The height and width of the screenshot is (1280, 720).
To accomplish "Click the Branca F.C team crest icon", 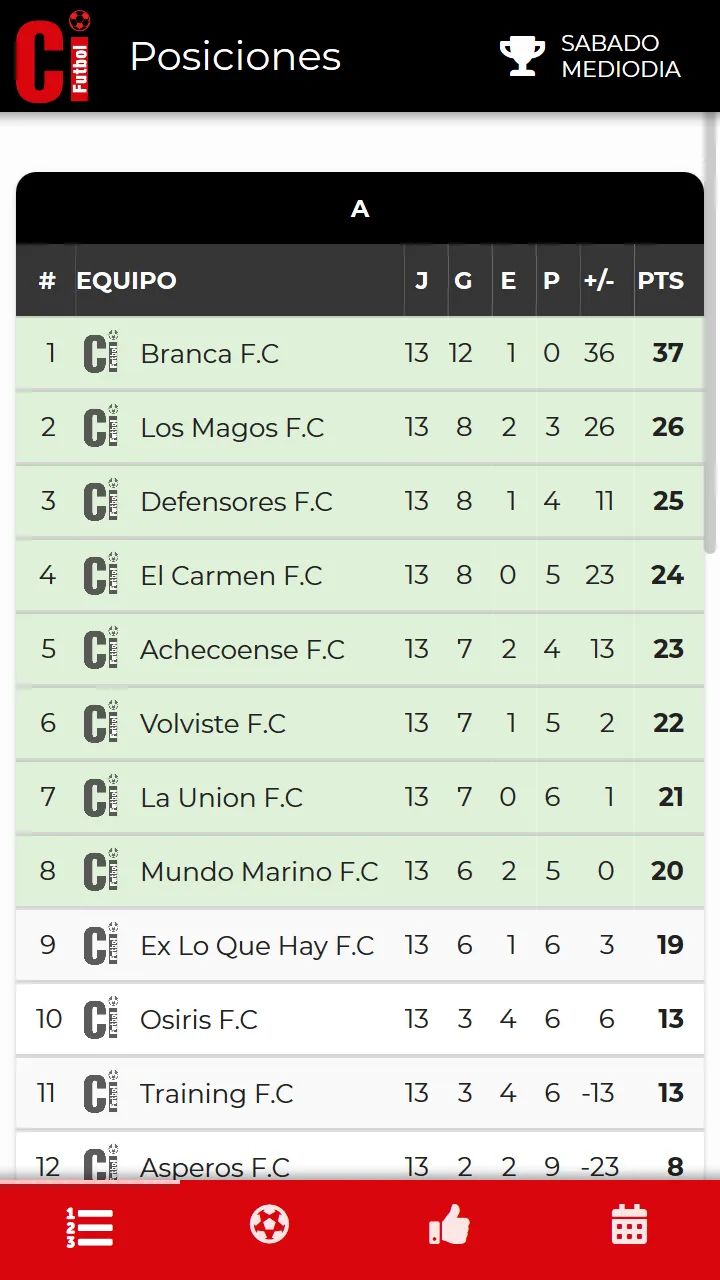I will tap(101, 352).
